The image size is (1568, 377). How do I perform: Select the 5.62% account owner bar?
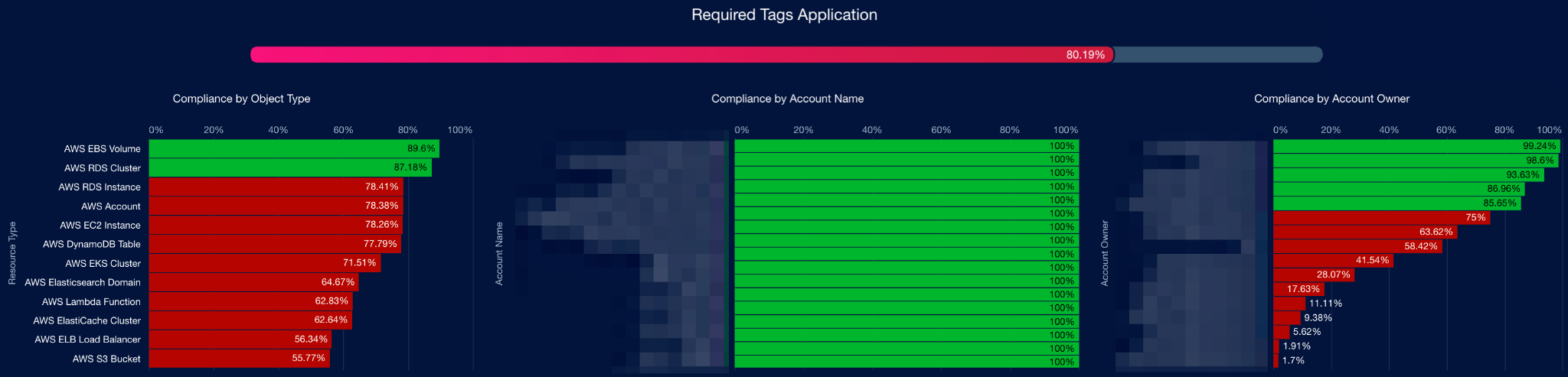click(1282, 332)
